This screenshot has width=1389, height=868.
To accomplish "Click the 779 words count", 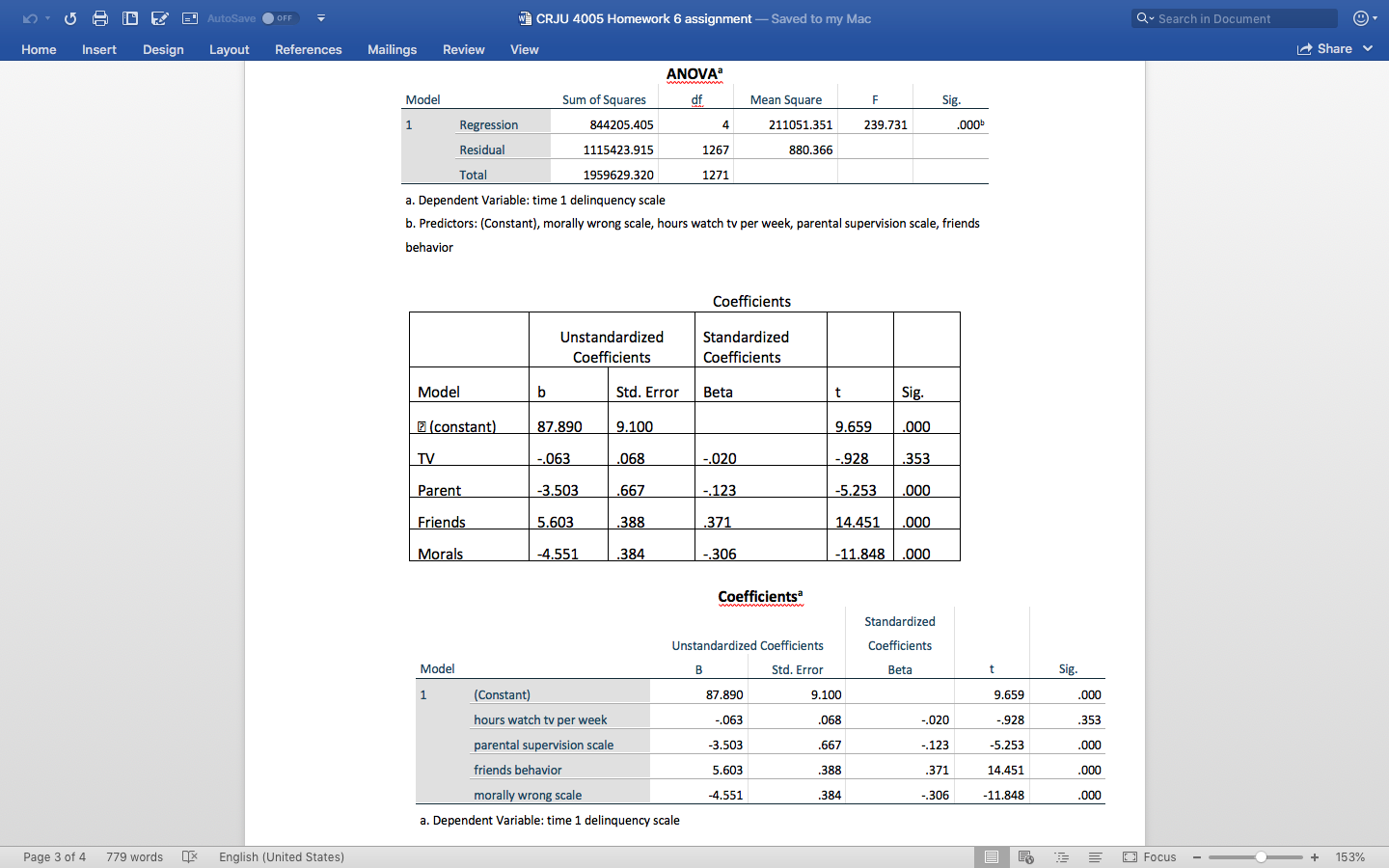I will click(x=134, y=856).
